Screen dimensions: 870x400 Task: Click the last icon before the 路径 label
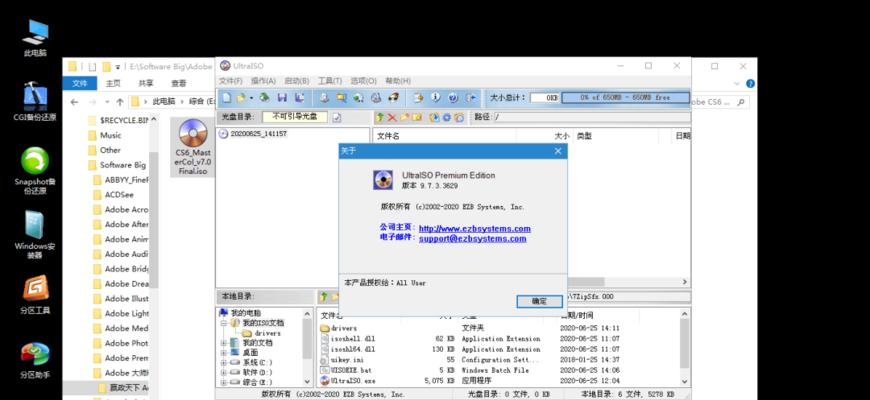tap(459, 117)
